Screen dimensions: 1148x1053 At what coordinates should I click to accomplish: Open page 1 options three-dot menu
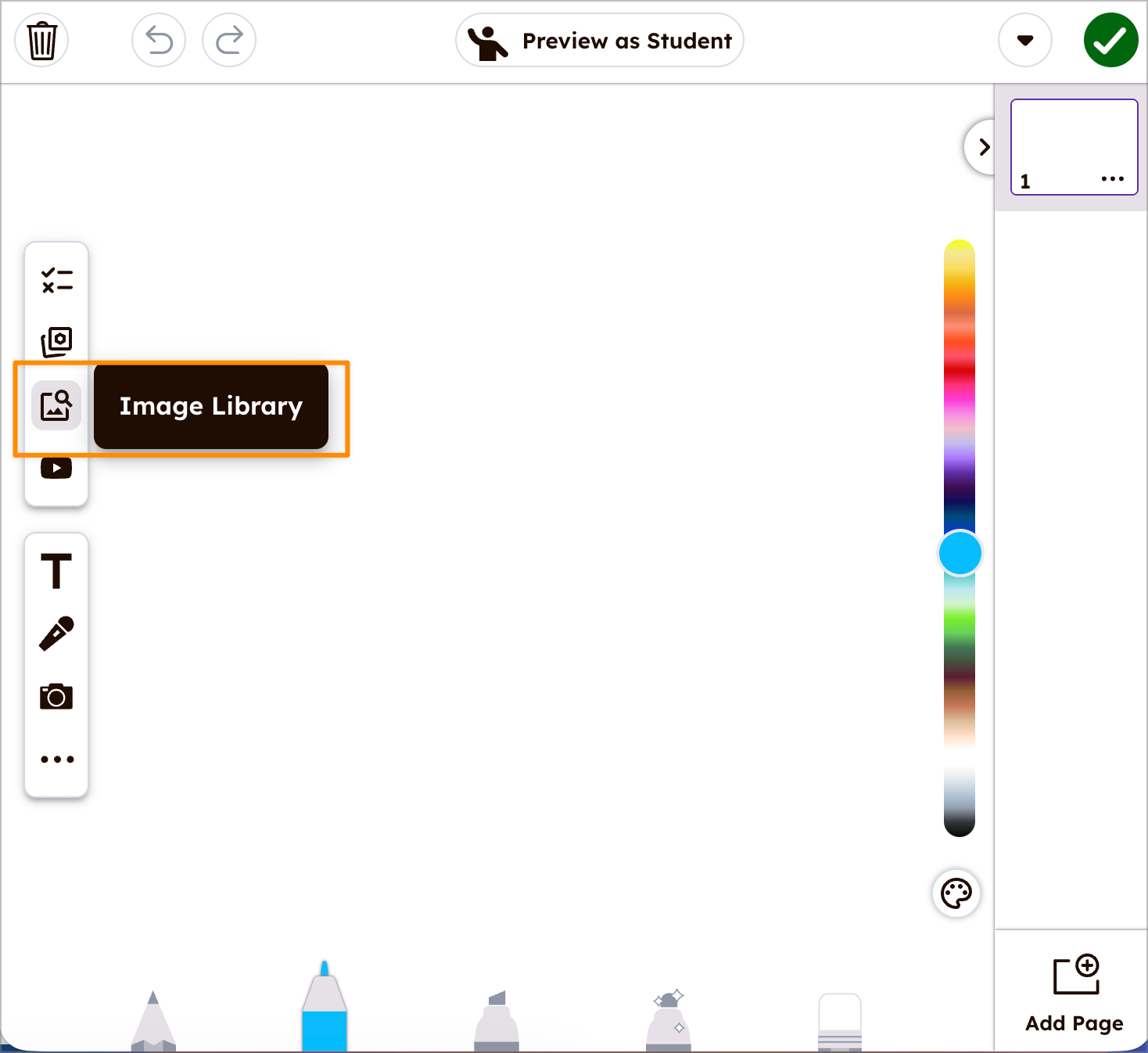pos(1112,179)
